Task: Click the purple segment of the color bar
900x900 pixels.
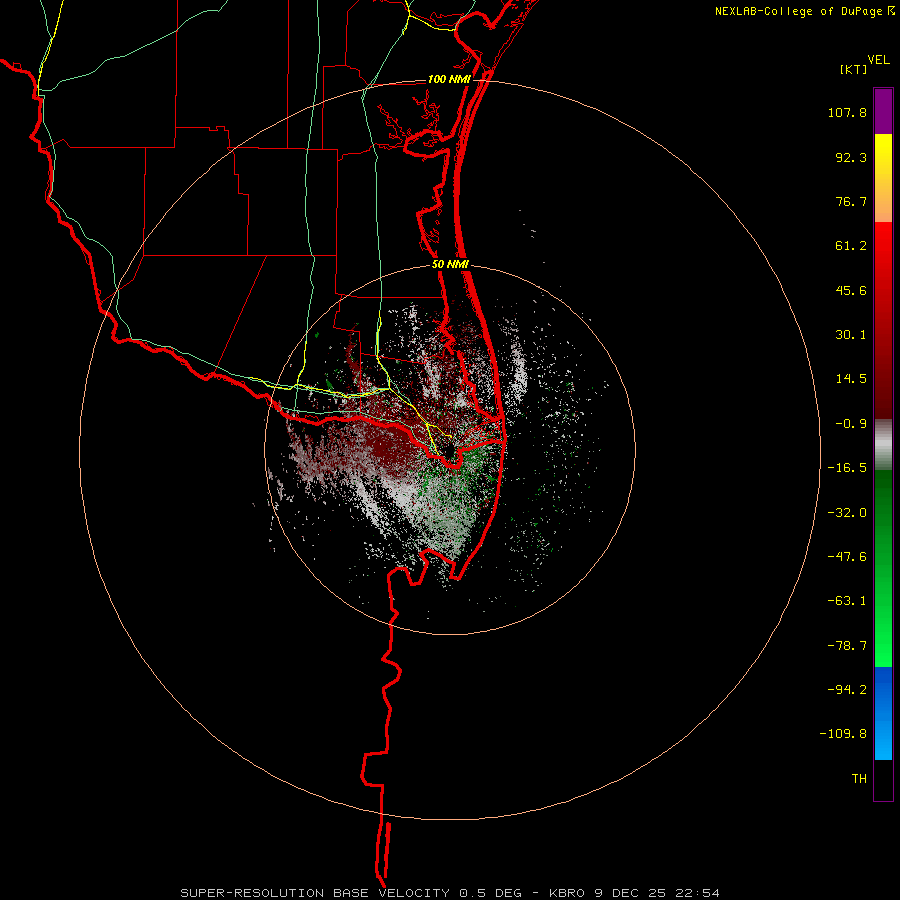Action: pos(883,111)
